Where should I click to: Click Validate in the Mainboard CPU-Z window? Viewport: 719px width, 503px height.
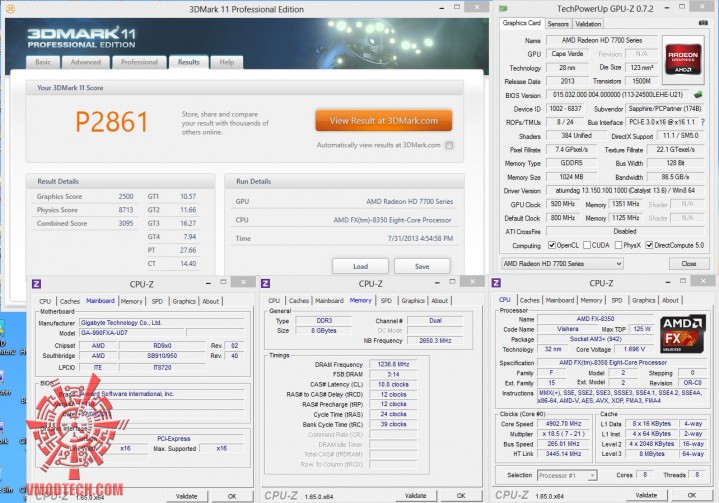point(187,496)
